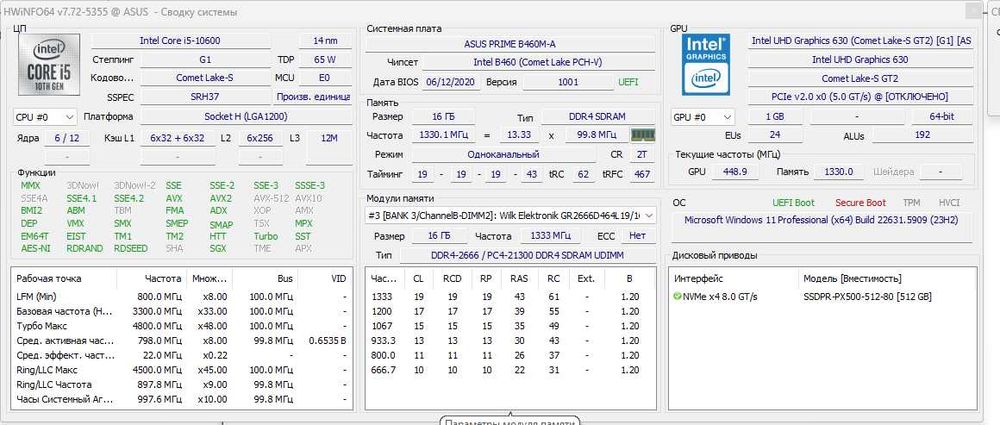Screen dimensions: 1000x425
Task: Select the Ring/LLC Макс row
Action: coord(181,370)
